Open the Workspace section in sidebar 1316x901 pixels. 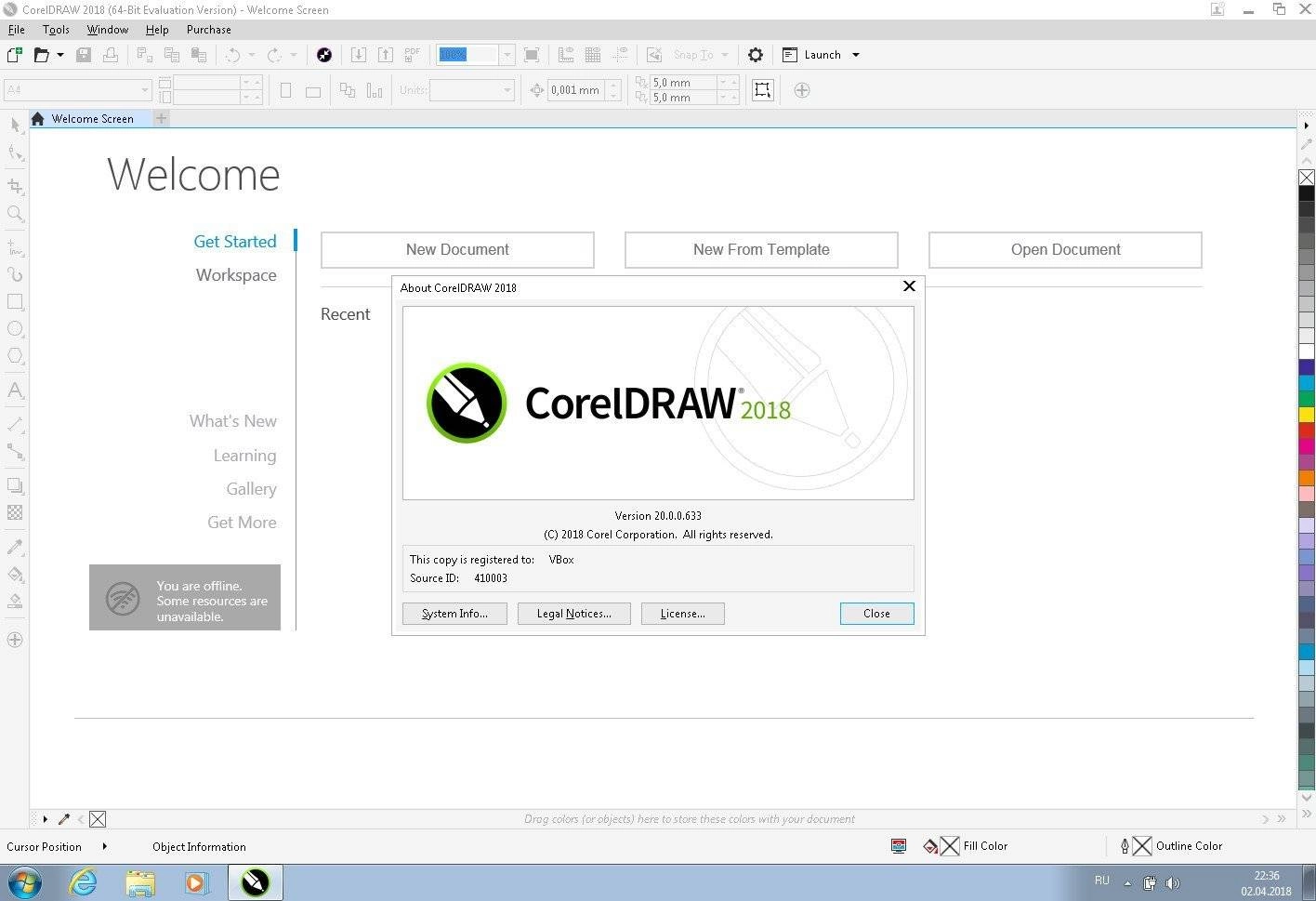click(236, 275)
